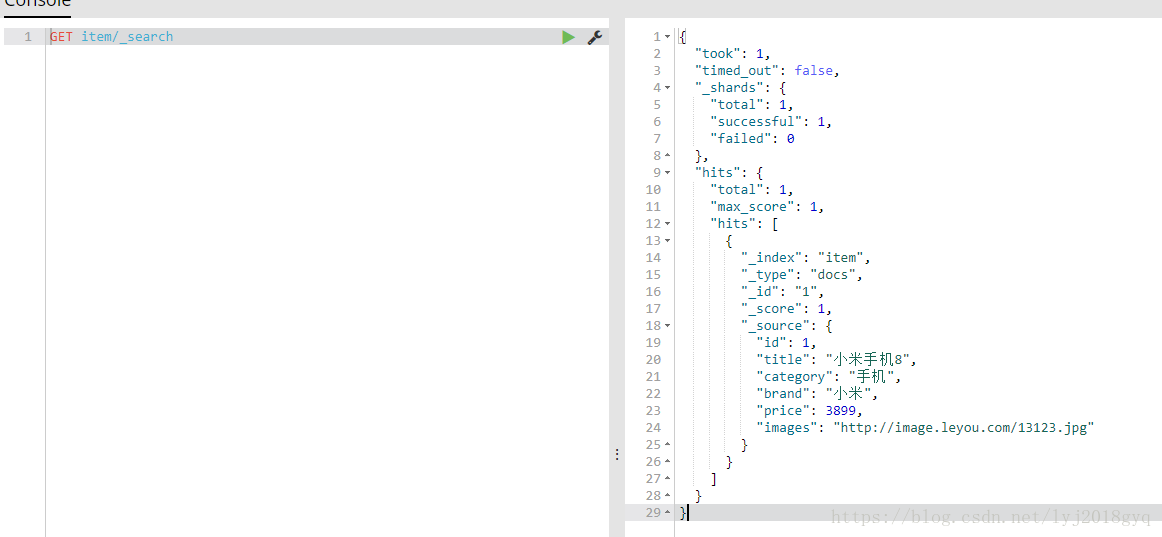Viewport: 1162px width, 537px height.
Task: Click the "brand": "小米" line
Action: pyautogui.click(x=817, y=394)
